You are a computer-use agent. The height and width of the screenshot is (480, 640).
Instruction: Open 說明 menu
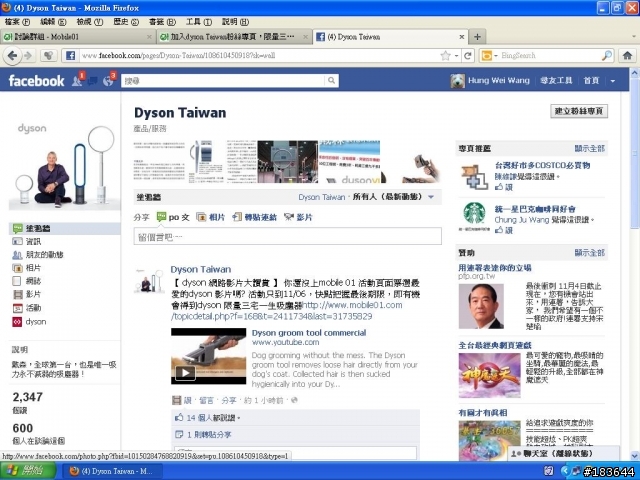235,22
